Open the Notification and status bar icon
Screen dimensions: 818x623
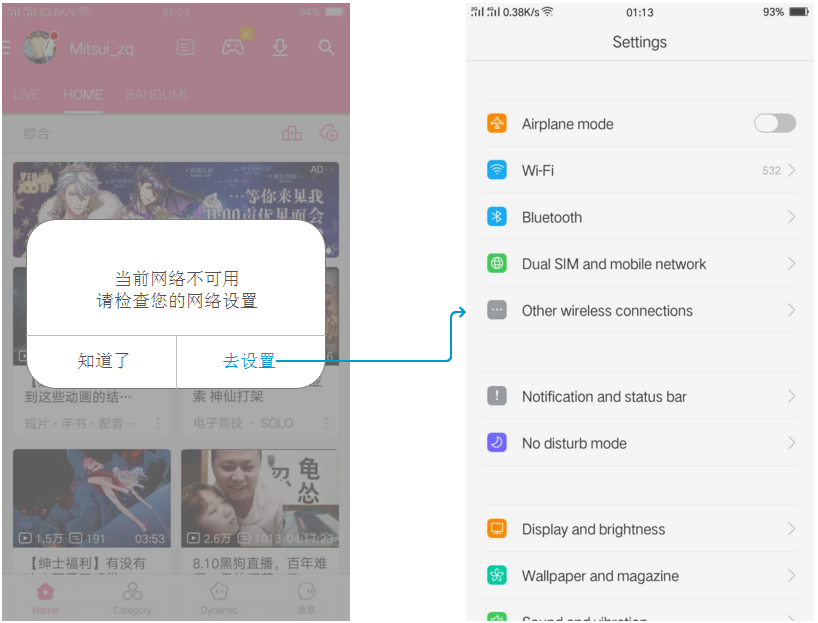497,397
